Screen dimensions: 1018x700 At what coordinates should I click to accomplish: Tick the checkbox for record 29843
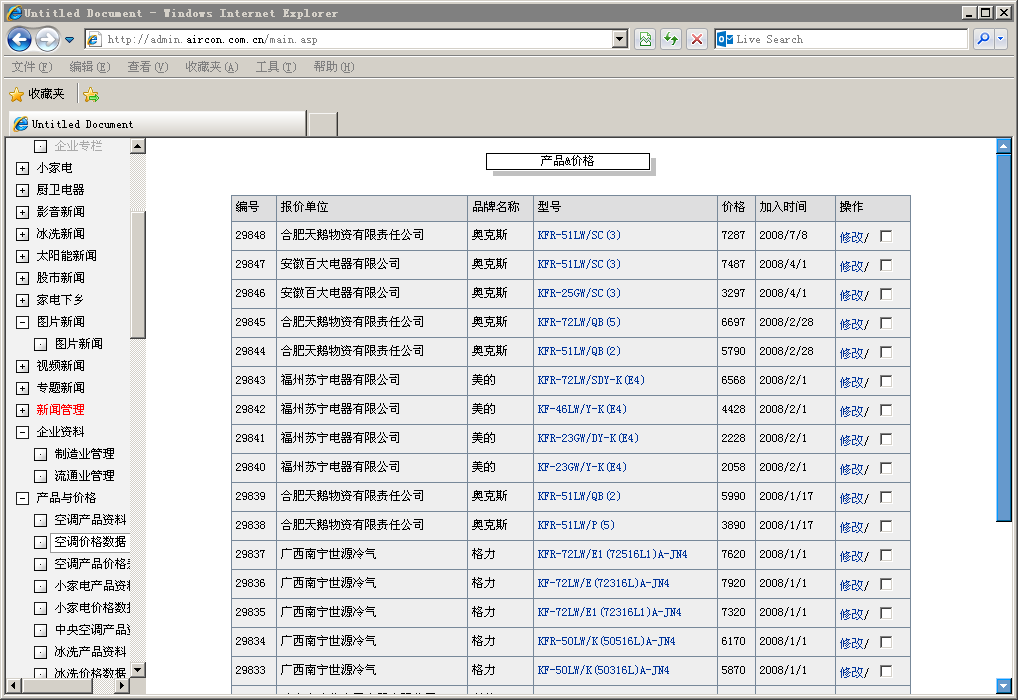point(886,381)
